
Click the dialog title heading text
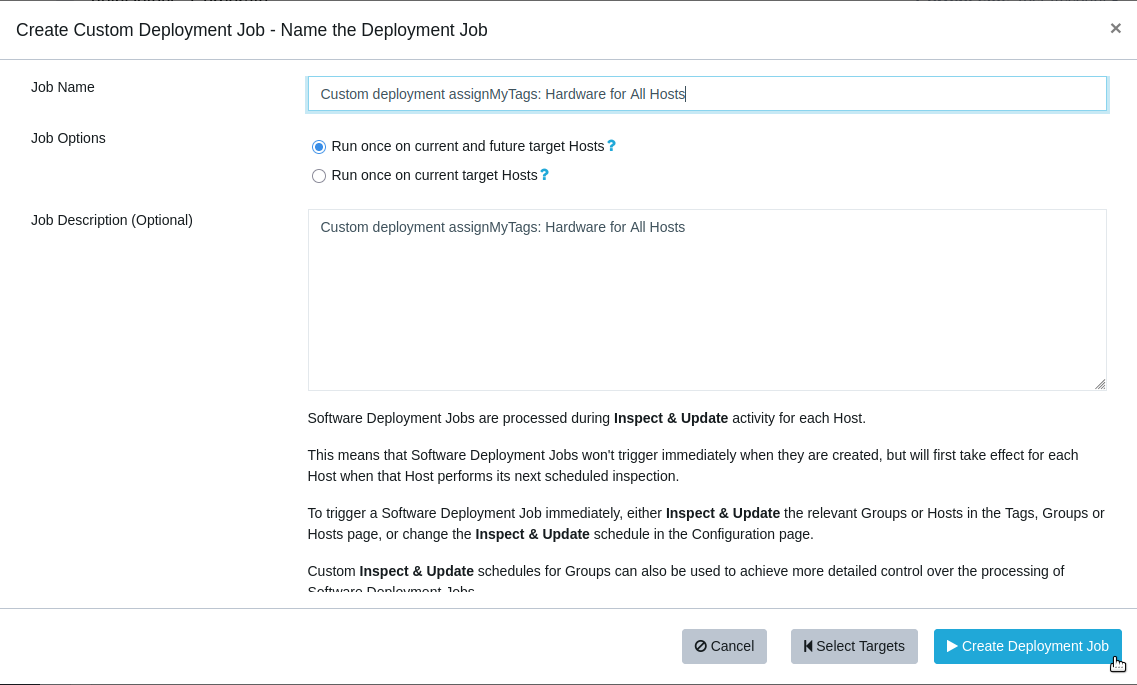(x=252, y=30)
